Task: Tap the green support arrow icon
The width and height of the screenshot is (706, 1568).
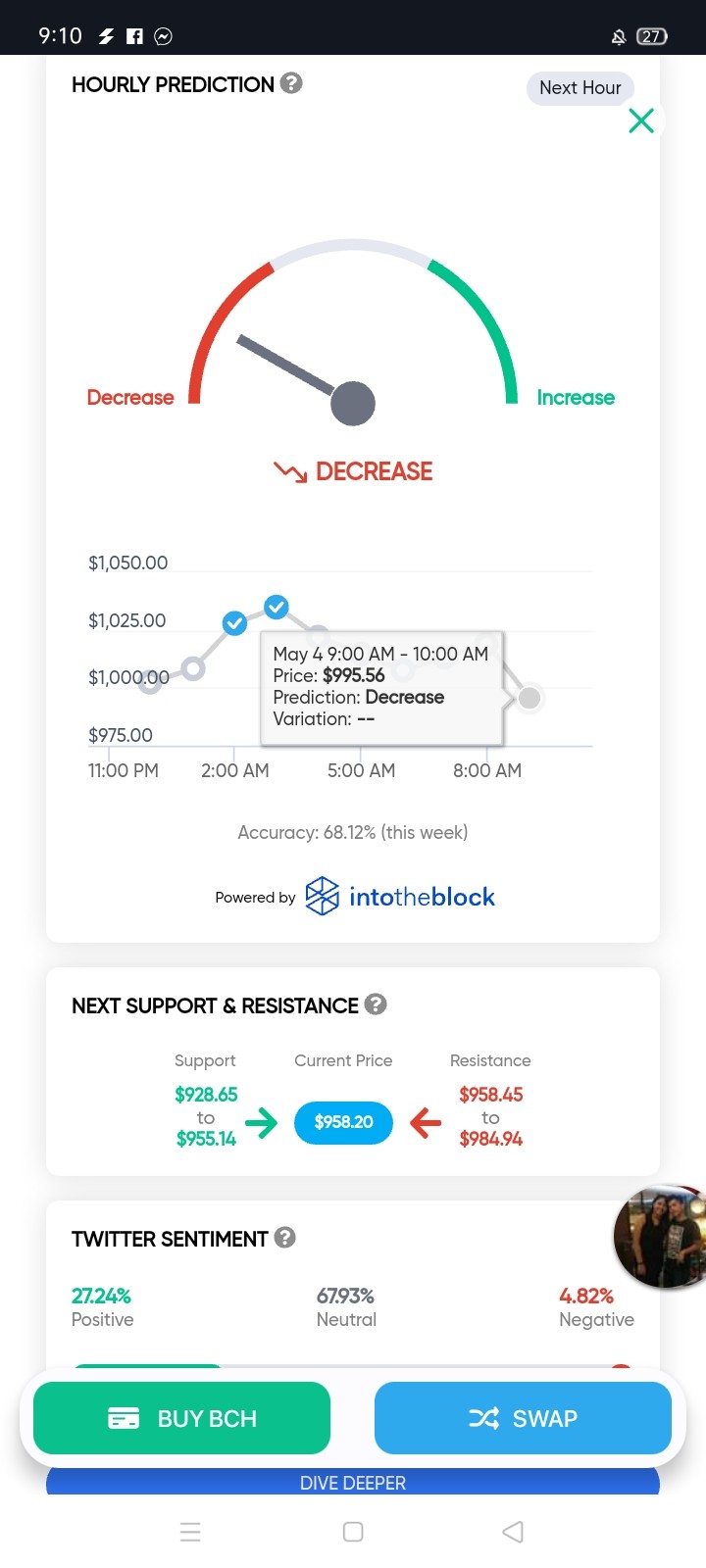Action: pyautogui.click(x=261, y=1122)
